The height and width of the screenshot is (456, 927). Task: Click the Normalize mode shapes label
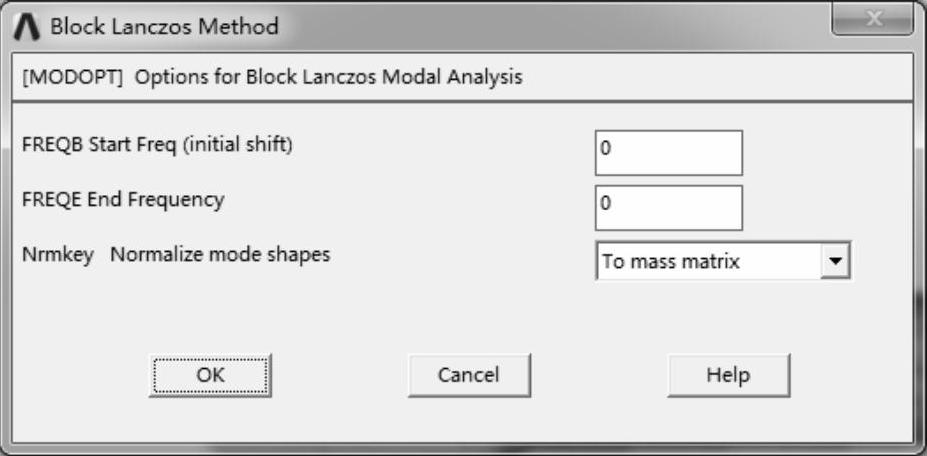pos(220,255)
